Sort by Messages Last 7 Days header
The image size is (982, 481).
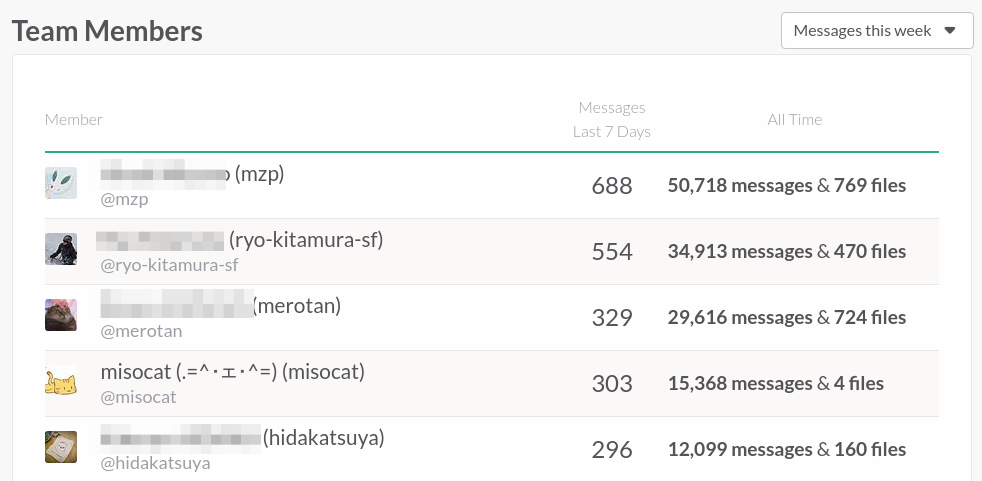(x=611, y=120)
